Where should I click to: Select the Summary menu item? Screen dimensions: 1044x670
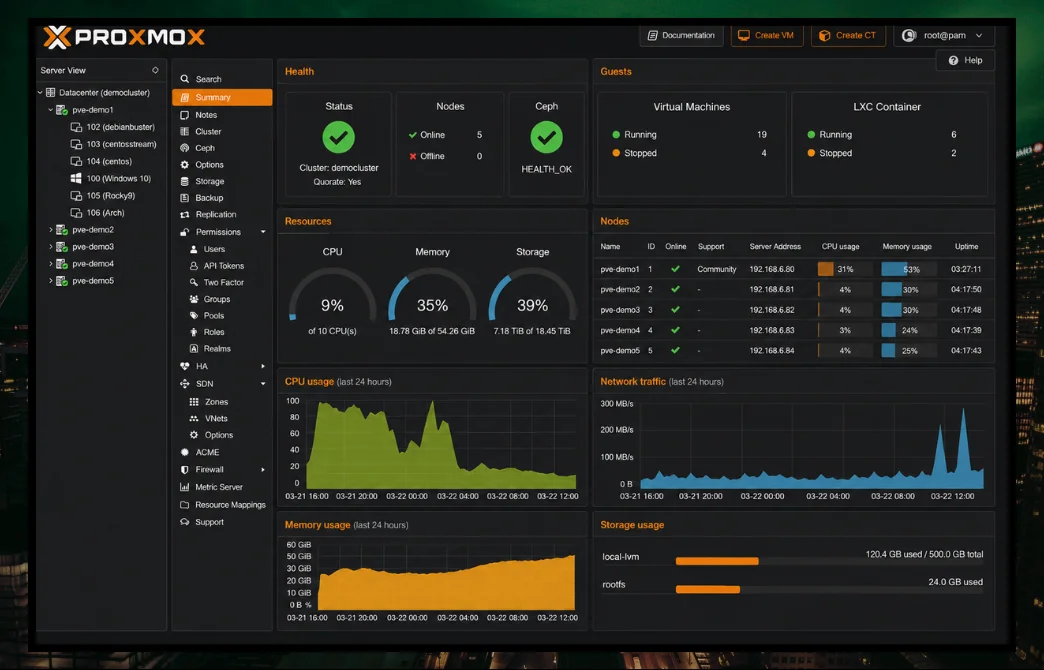pos(222,97)
